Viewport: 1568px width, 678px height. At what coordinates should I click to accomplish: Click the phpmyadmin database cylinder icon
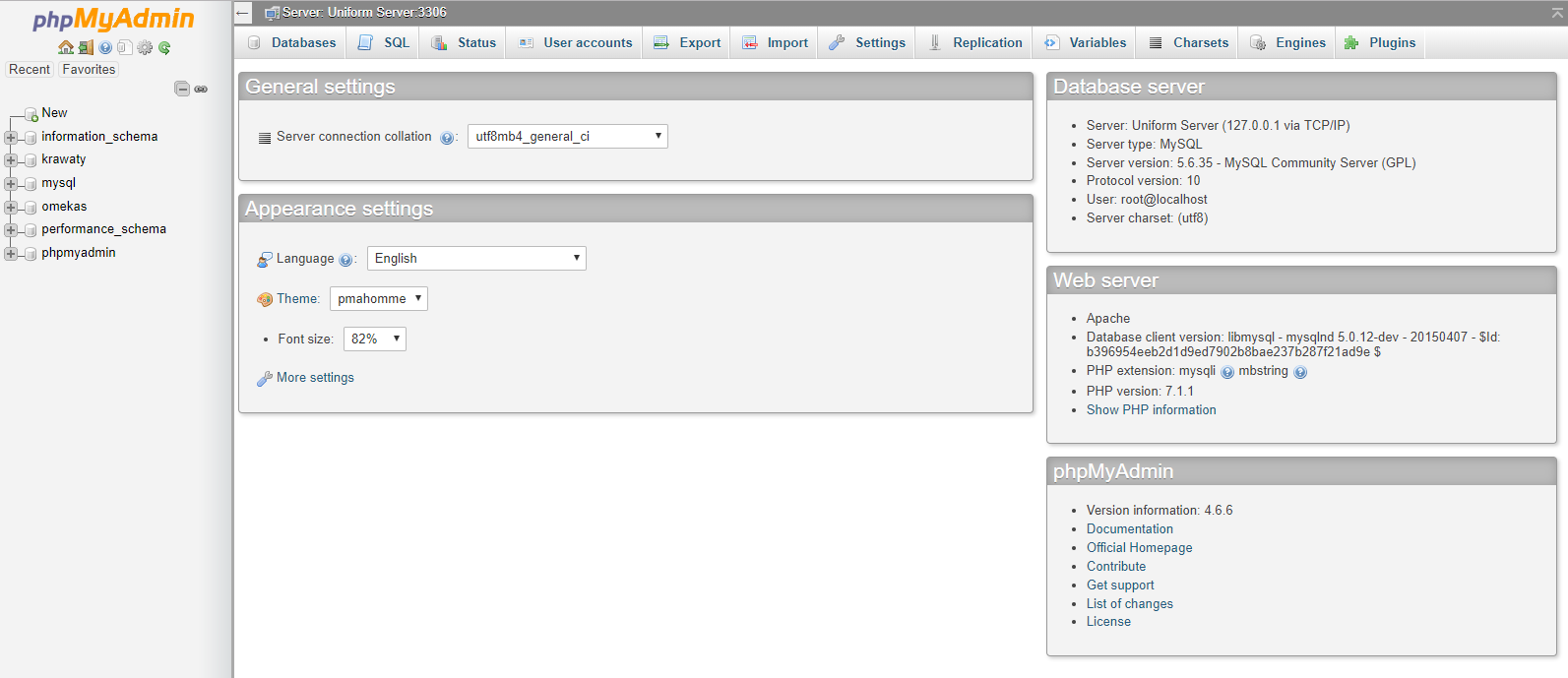pyautogui.click(x=31, y=253)
